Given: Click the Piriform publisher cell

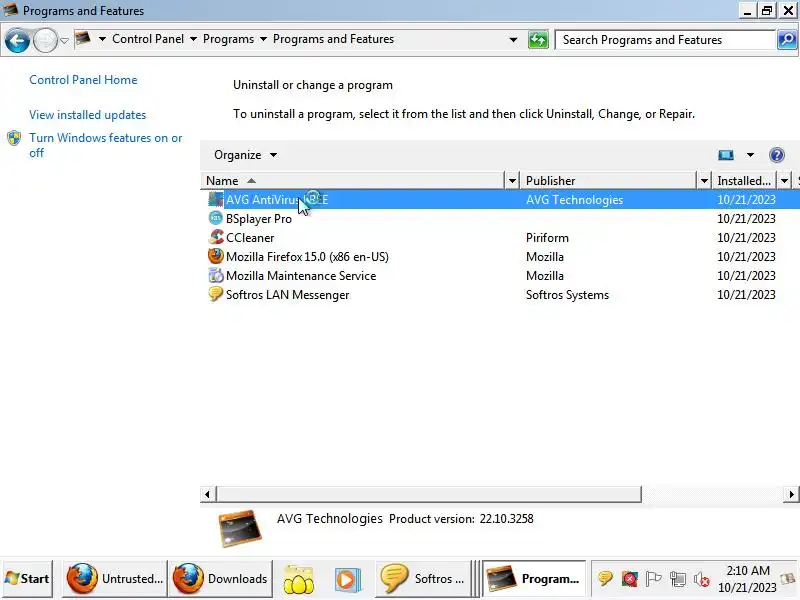Looking at the screenshot, I should [547, 238].
